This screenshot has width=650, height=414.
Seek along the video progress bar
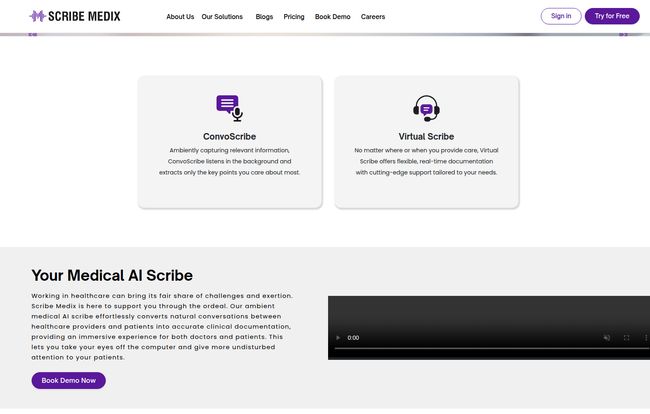point(480,349)
